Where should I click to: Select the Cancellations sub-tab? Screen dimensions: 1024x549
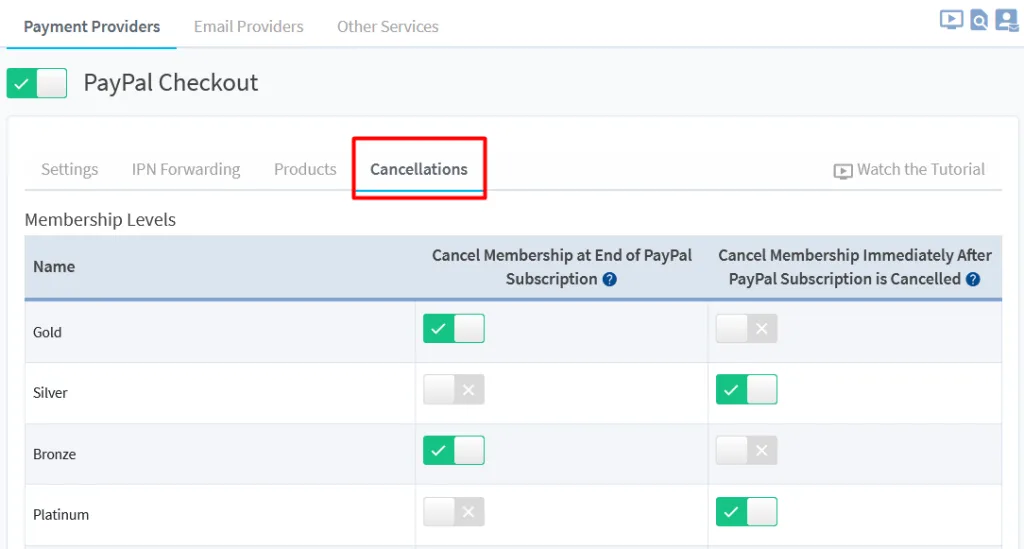click(x=419, y=170)
